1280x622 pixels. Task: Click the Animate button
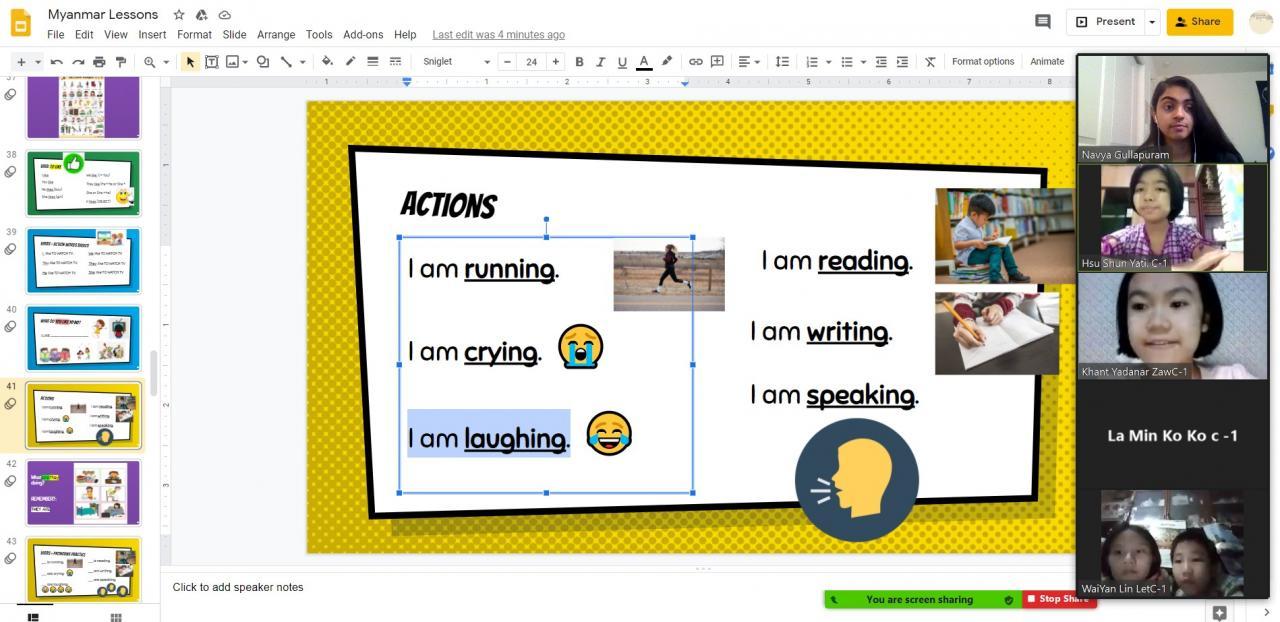1047,62
